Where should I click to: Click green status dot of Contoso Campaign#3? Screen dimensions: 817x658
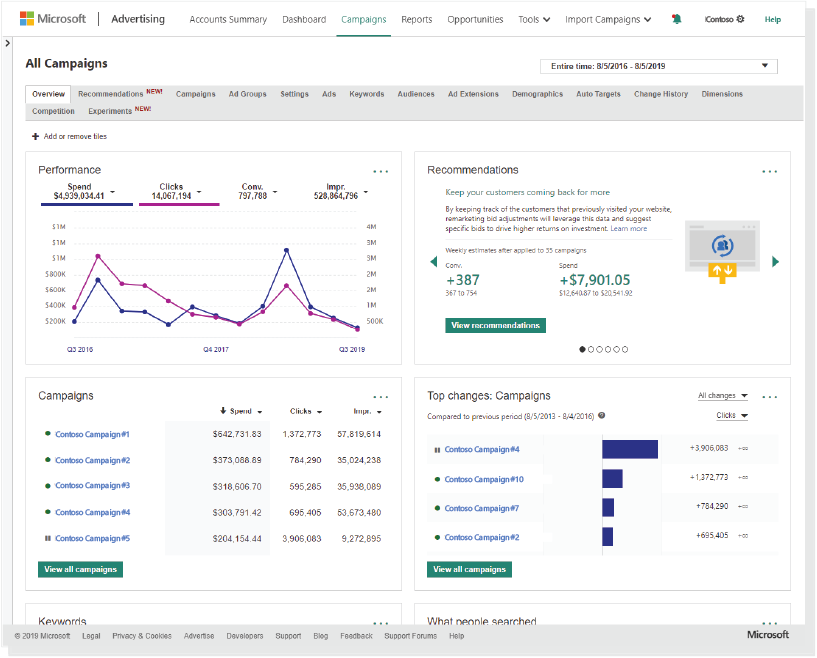(x=48, y=486)
